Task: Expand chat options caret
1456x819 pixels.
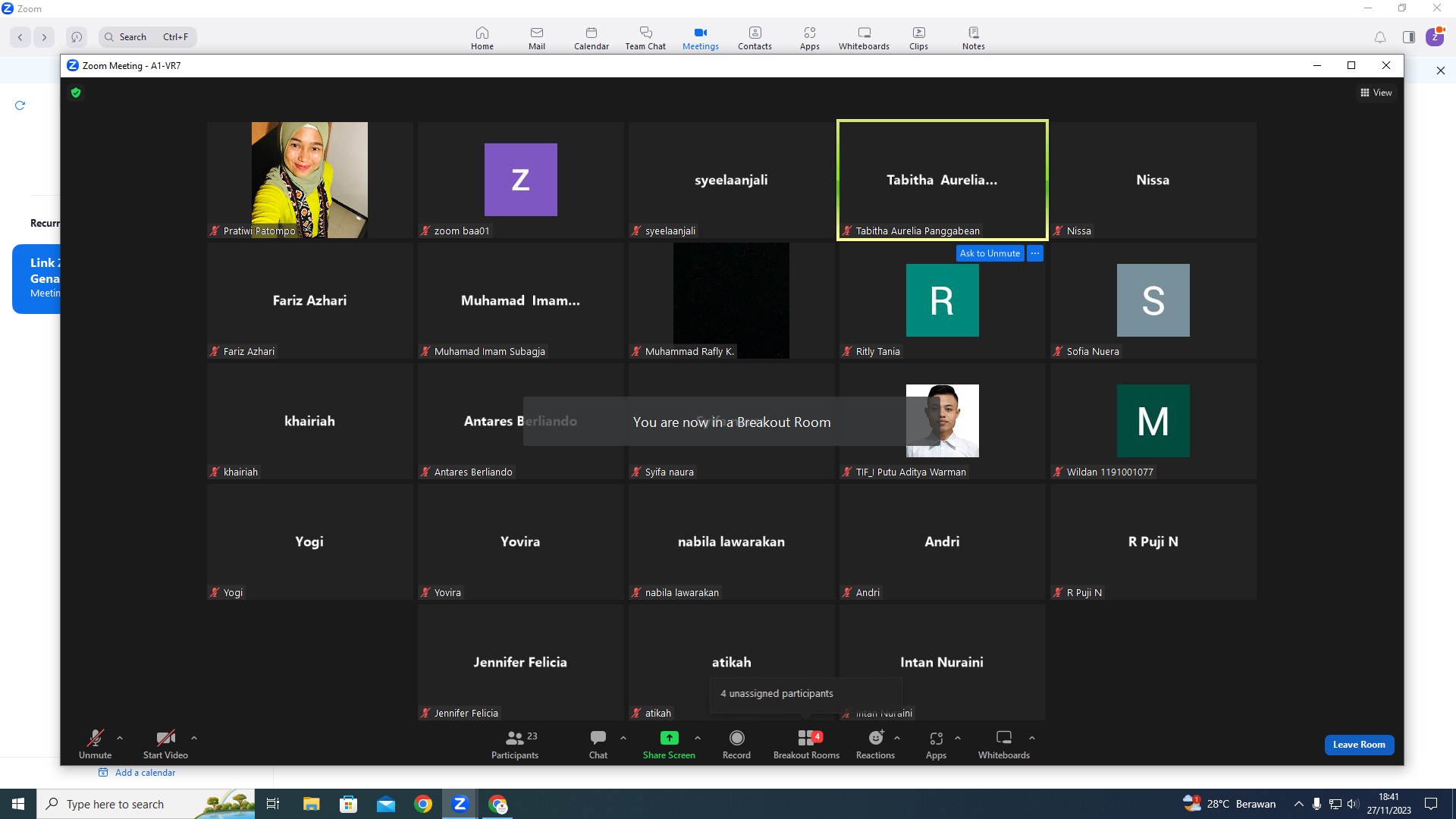Action: pos(623,738)
